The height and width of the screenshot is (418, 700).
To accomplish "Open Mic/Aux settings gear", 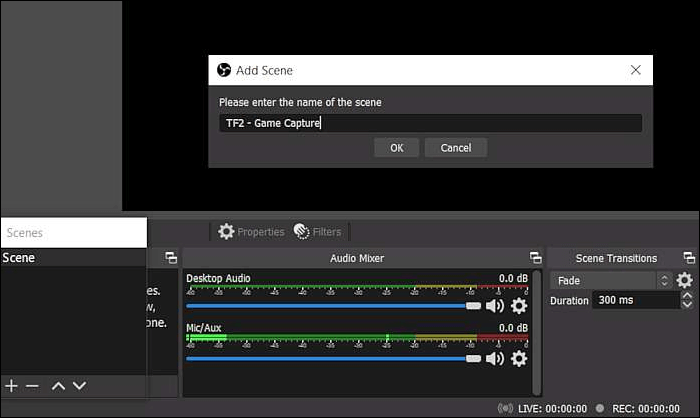I will 519,358.
